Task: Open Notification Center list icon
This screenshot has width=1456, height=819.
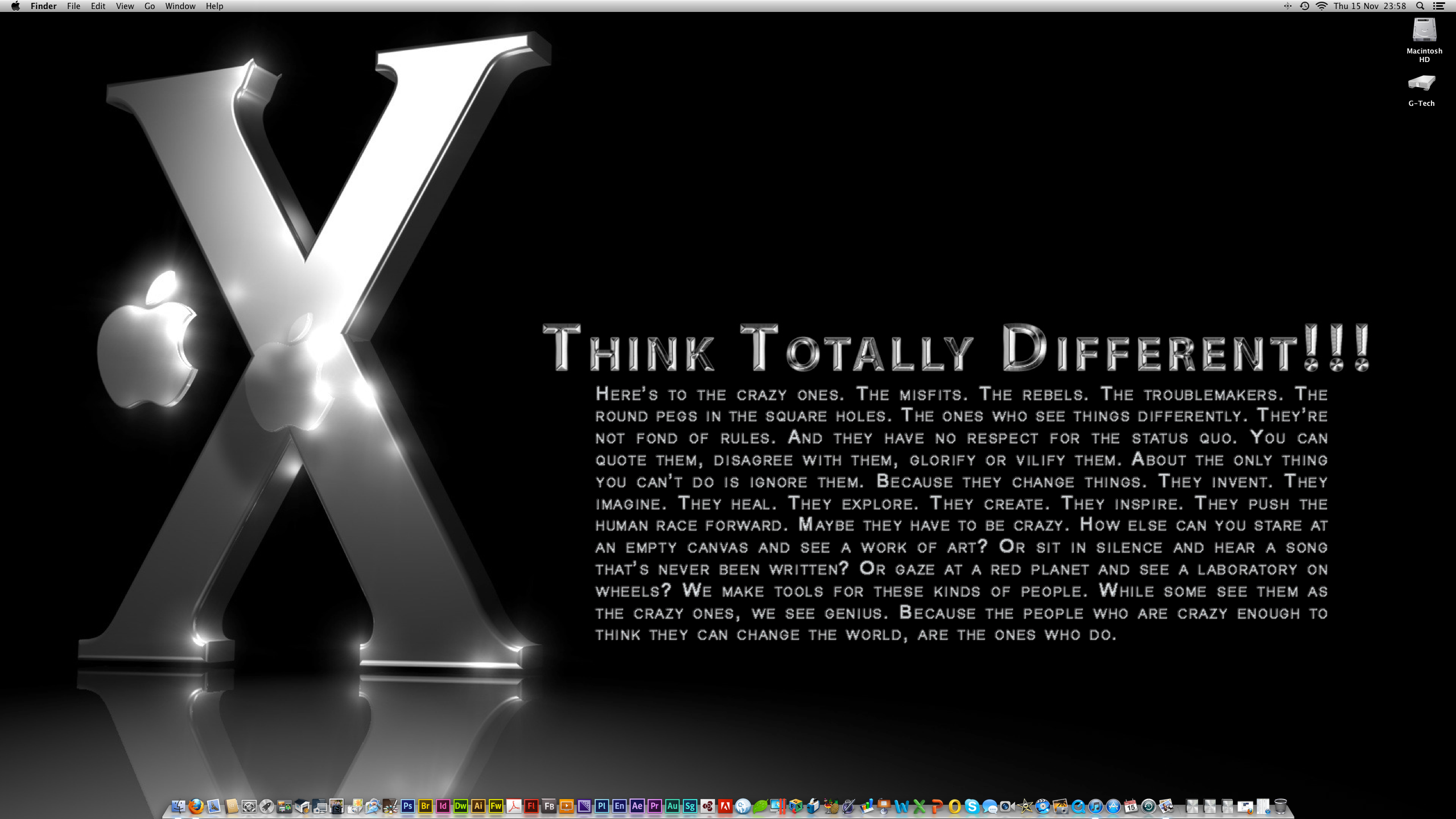Action: [x=1439, y=6]
